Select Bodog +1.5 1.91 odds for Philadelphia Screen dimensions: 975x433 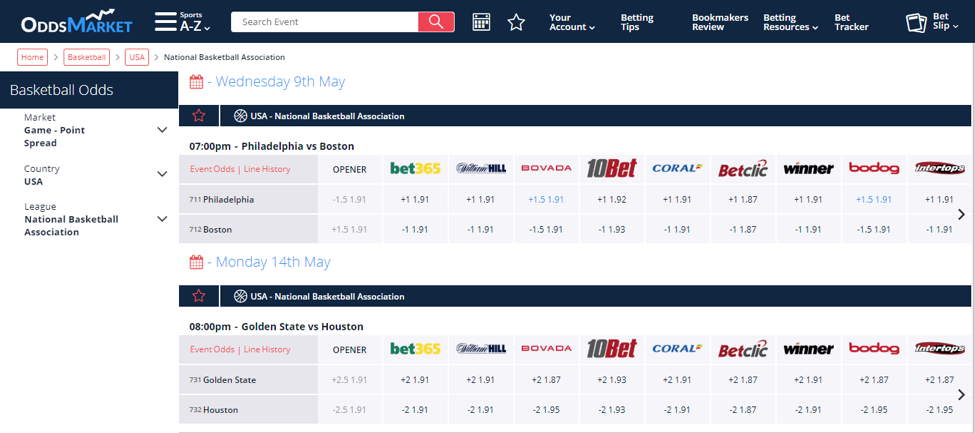click(x=874, y=200)
